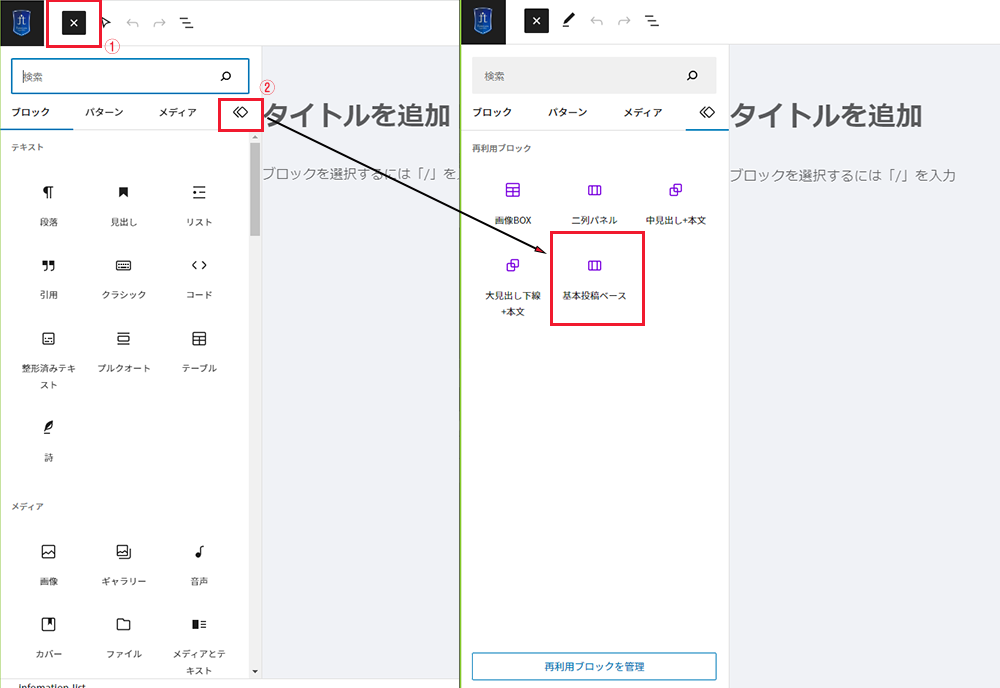Insert the コード code block
The width and height of the screenshot is (1000, 688).
coord(199,278)
